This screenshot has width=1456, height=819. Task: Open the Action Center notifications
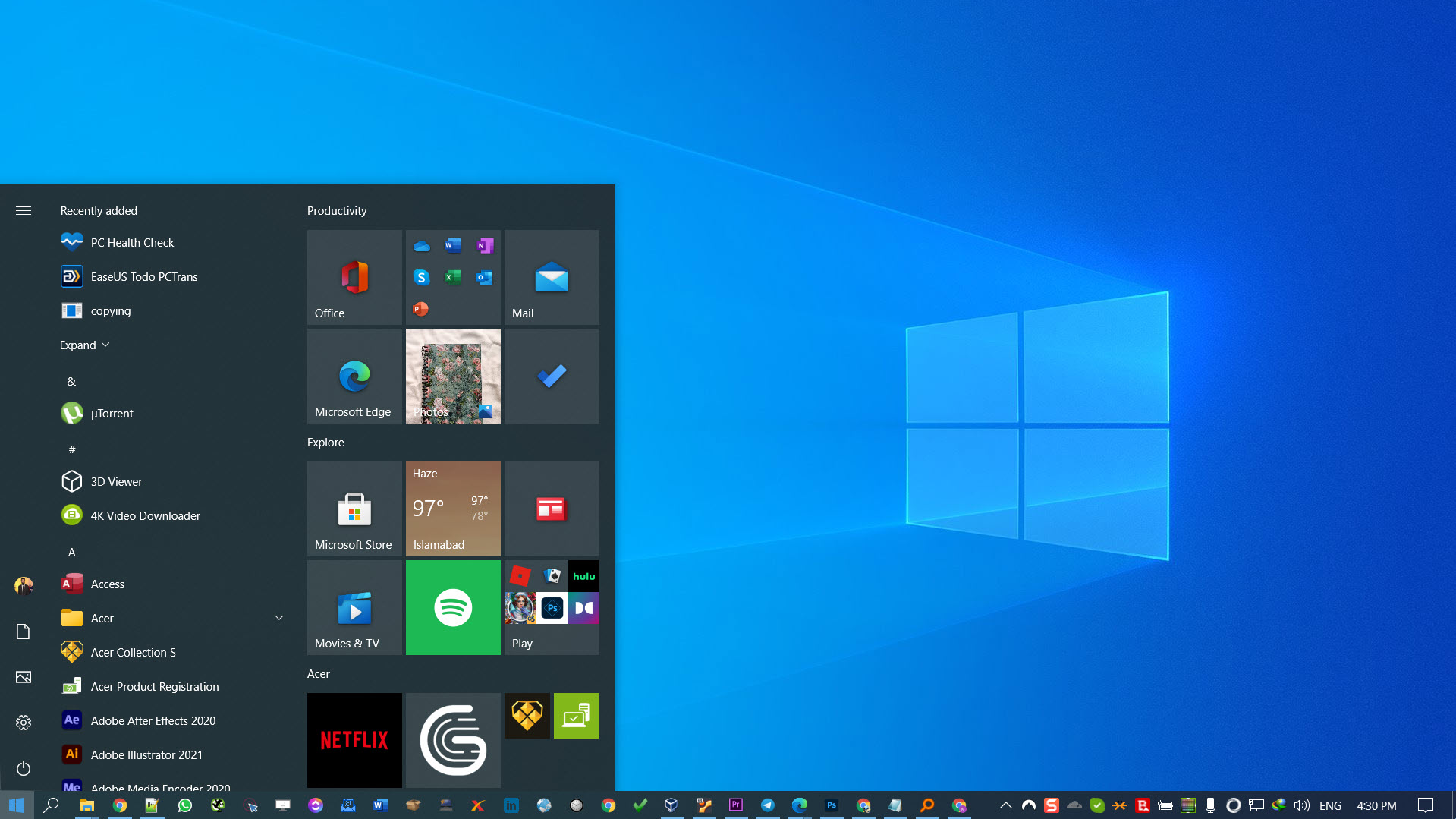coord(1426,805)
